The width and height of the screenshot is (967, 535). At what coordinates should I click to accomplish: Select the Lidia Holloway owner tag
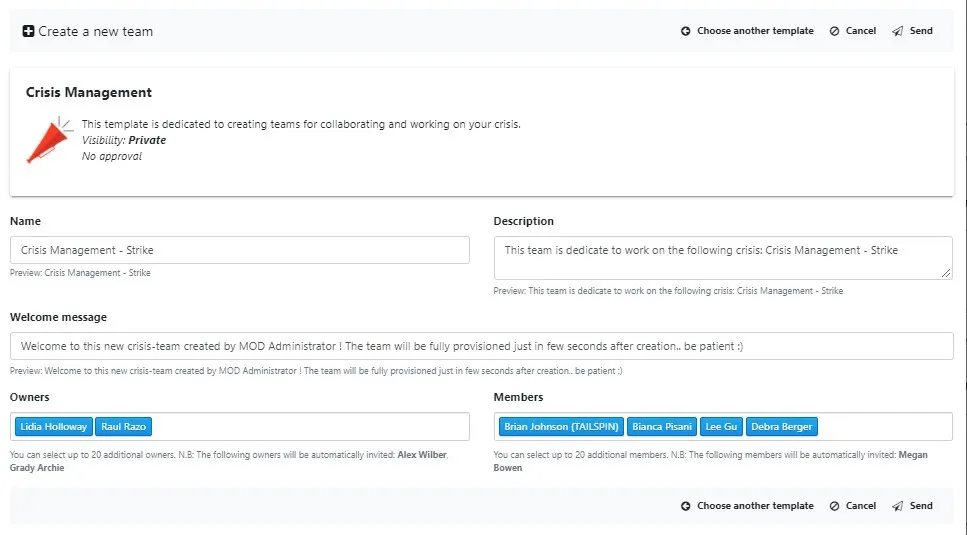tap(54, 427)
